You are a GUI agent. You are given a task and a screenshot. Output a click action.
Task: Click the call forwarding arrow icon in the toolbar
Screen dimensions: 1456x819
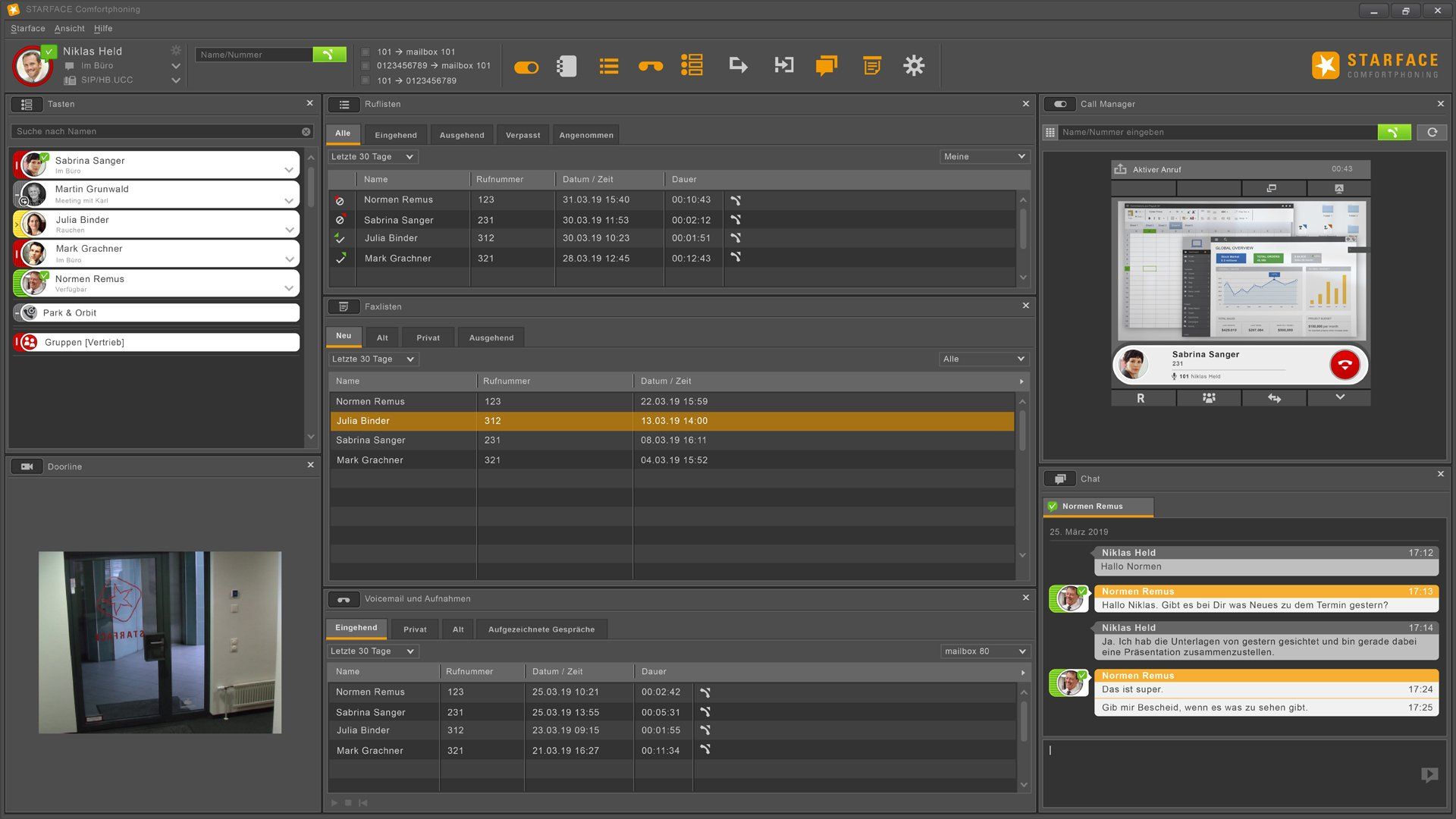(738, 66)
